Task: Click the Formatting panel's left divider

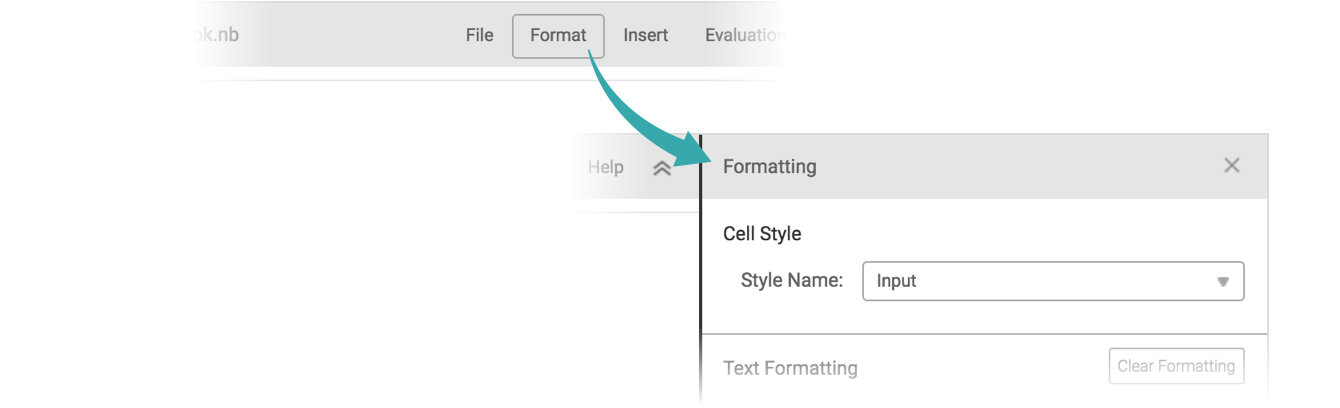Action: 701,270
